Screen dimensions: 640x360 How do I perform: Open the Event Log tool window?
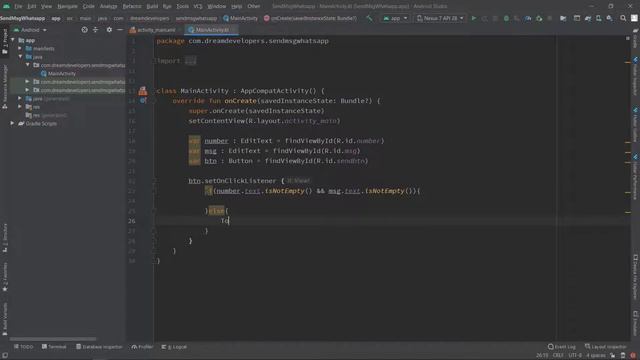(562, 347)
